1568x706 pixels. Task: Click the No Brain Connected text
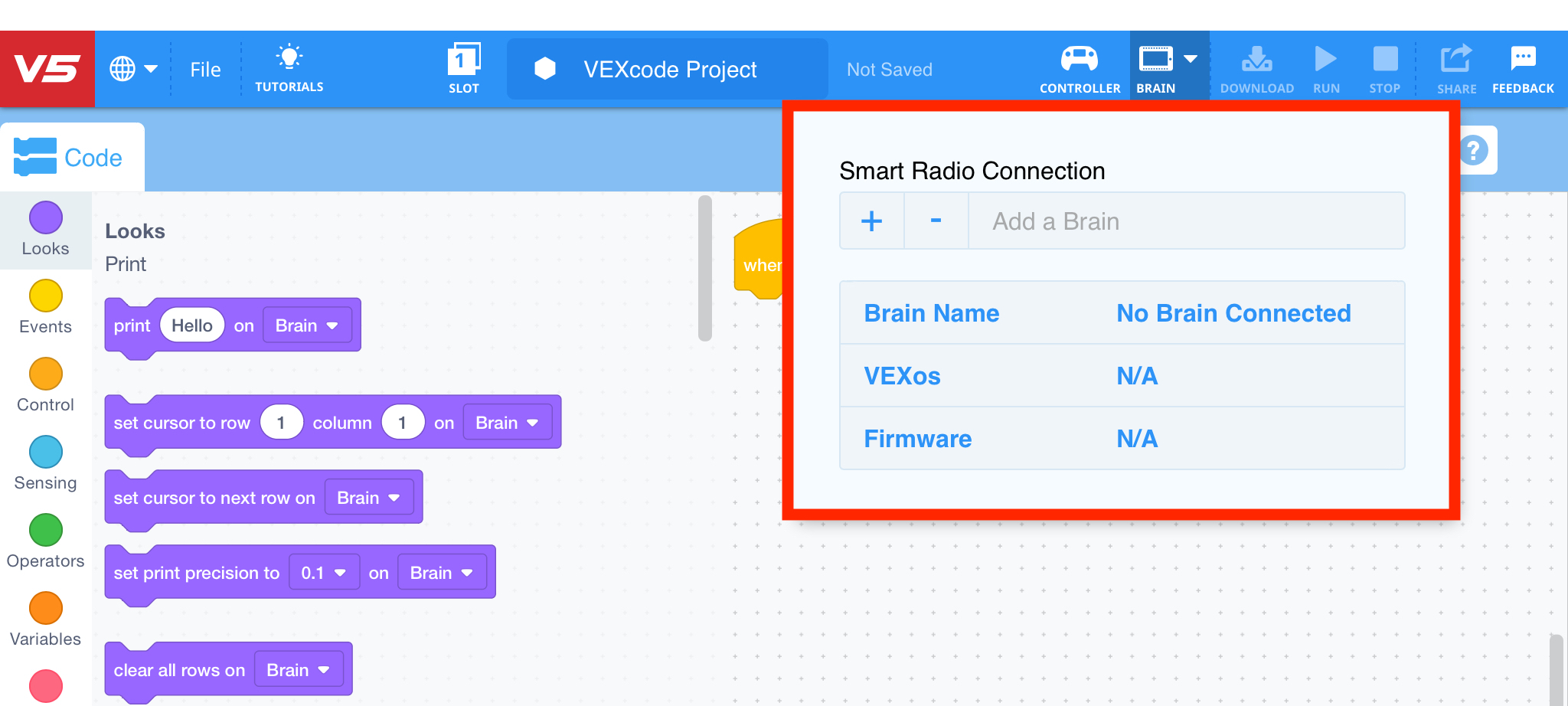(1233, 313)
